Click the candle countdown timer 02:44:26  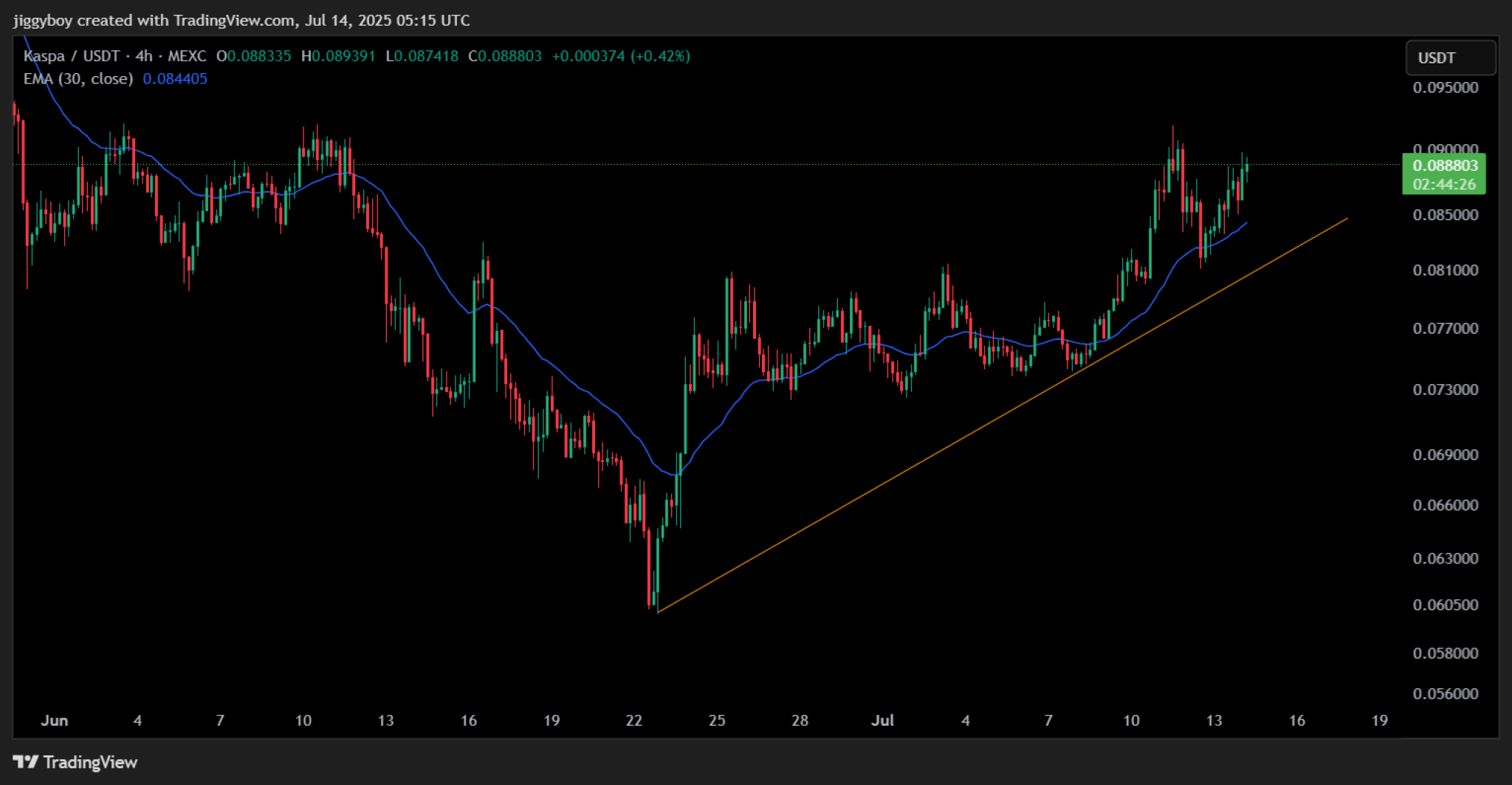pyautogui.click(x=1444, y=185)
